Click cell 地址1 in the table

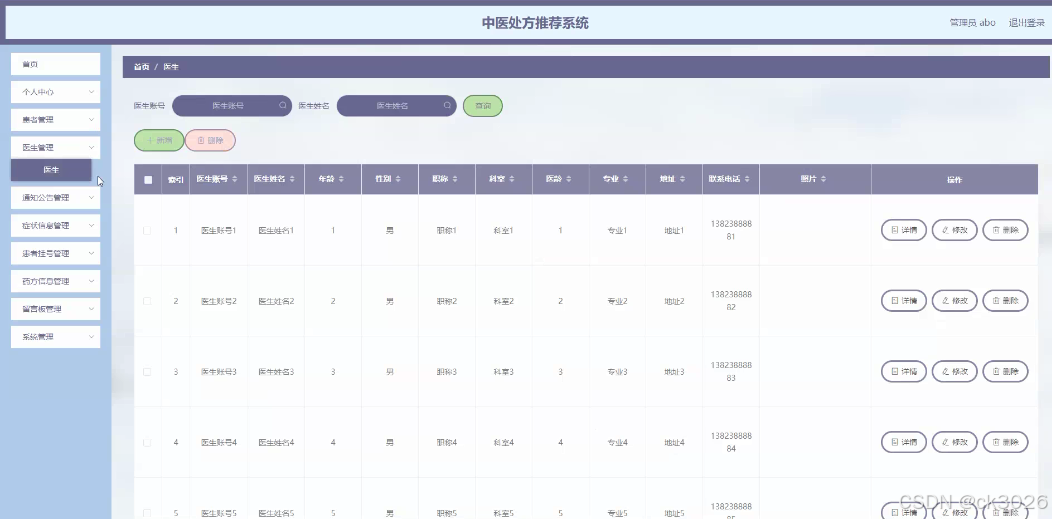(674, 231)
